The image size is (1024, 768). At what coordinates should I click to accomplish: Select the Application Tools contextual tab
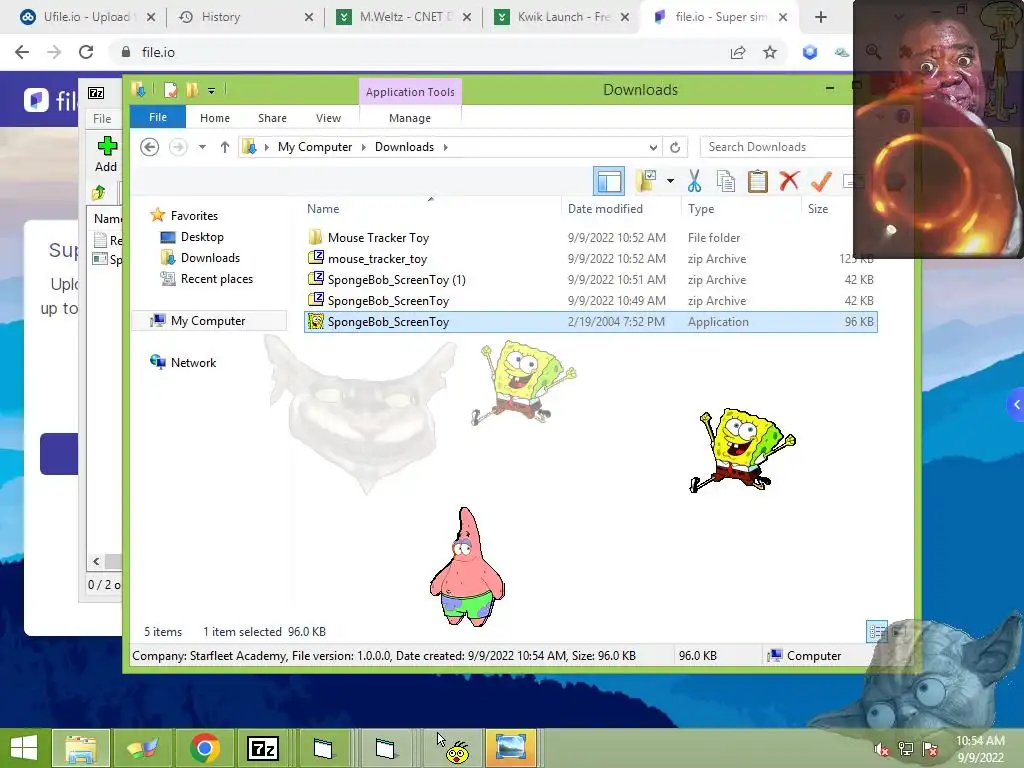(410, 92)
